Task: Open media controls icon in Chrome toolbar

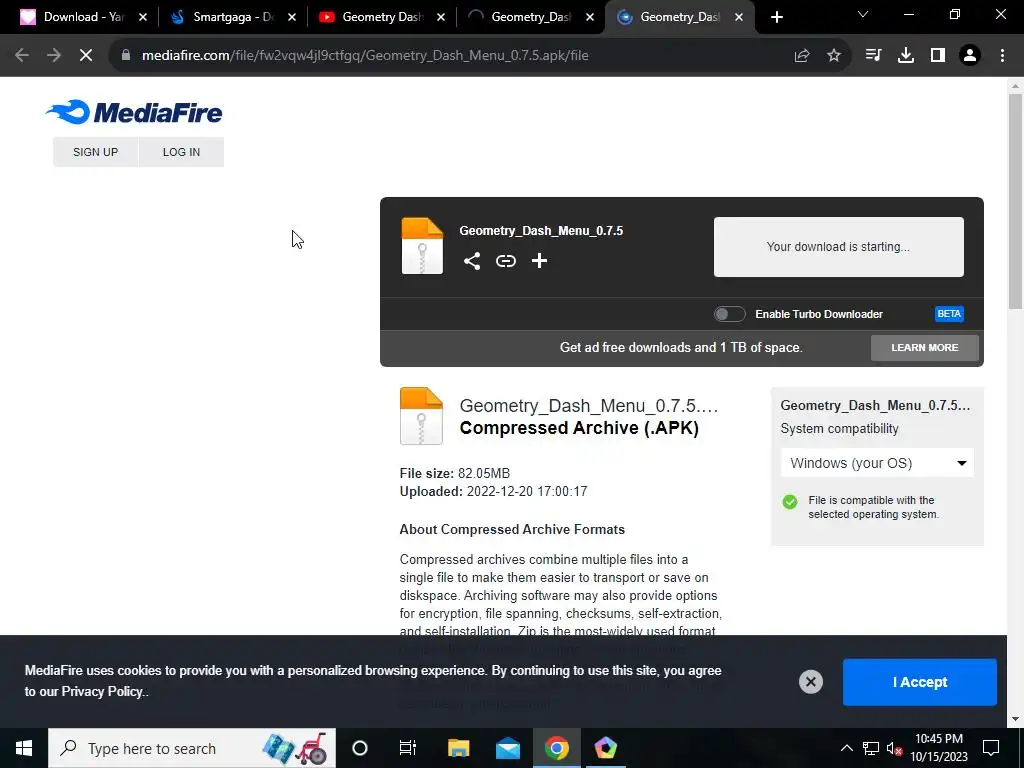Action: click(873, 56)
